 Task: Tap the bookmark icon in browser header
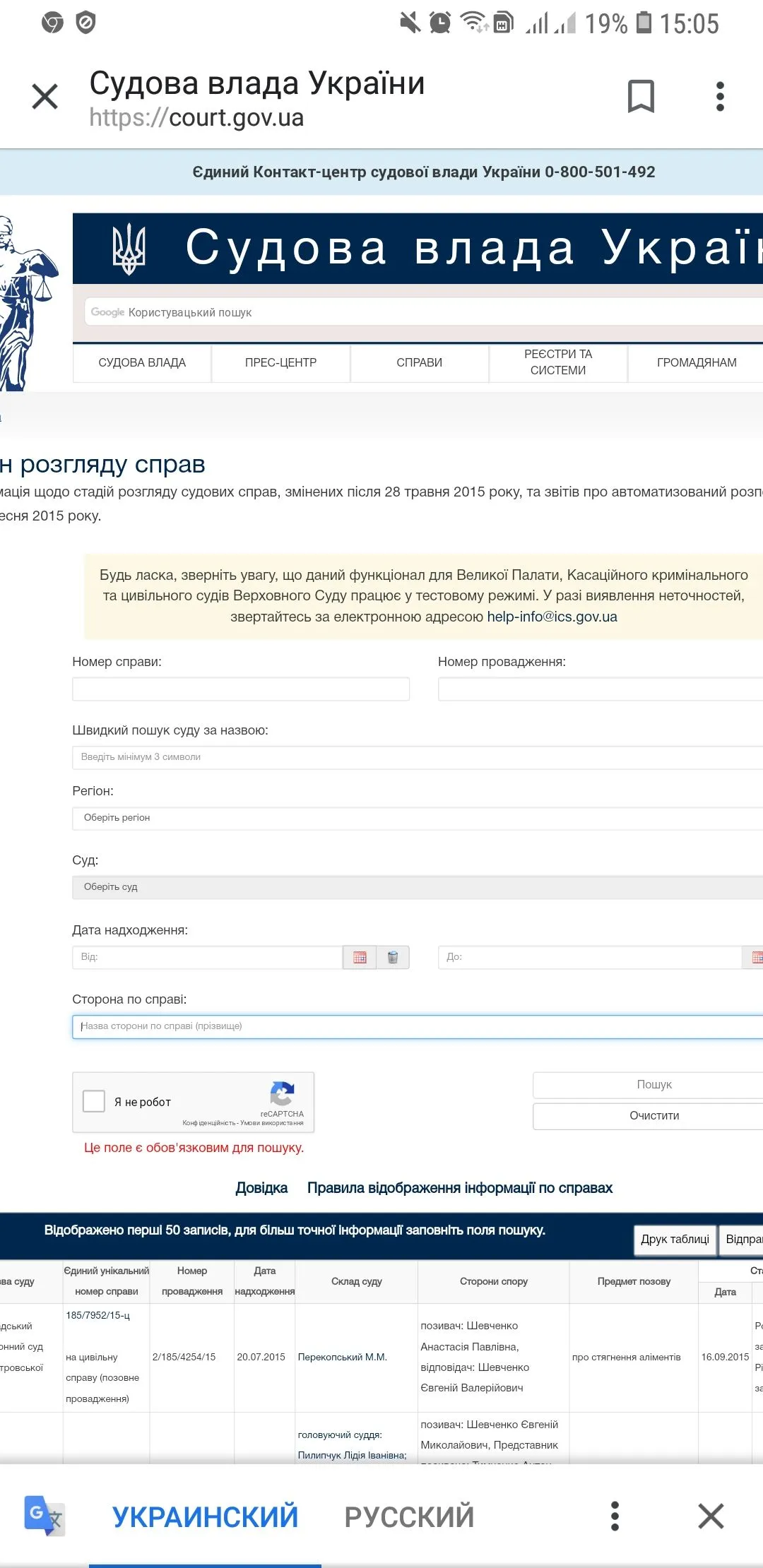point(641,97)
